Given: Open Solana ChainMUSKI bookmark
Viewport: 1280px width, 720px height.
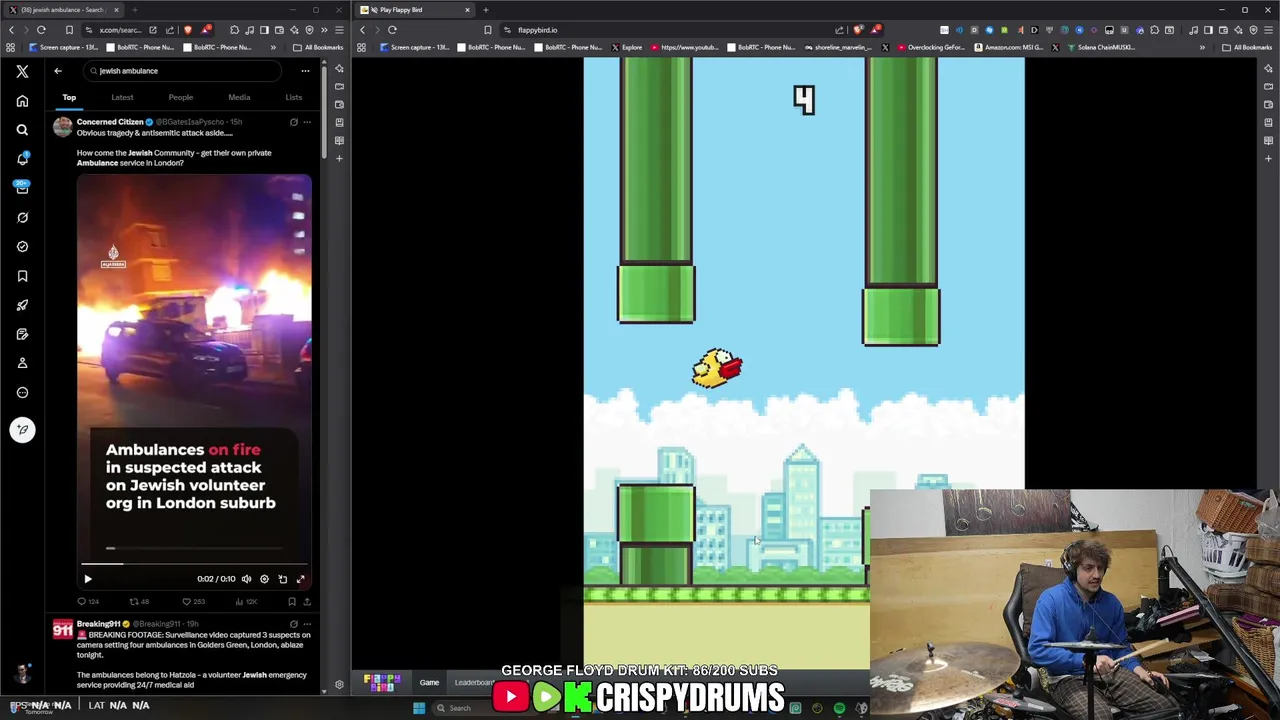Looking at the screenshot, I should tap(1099, 47).
